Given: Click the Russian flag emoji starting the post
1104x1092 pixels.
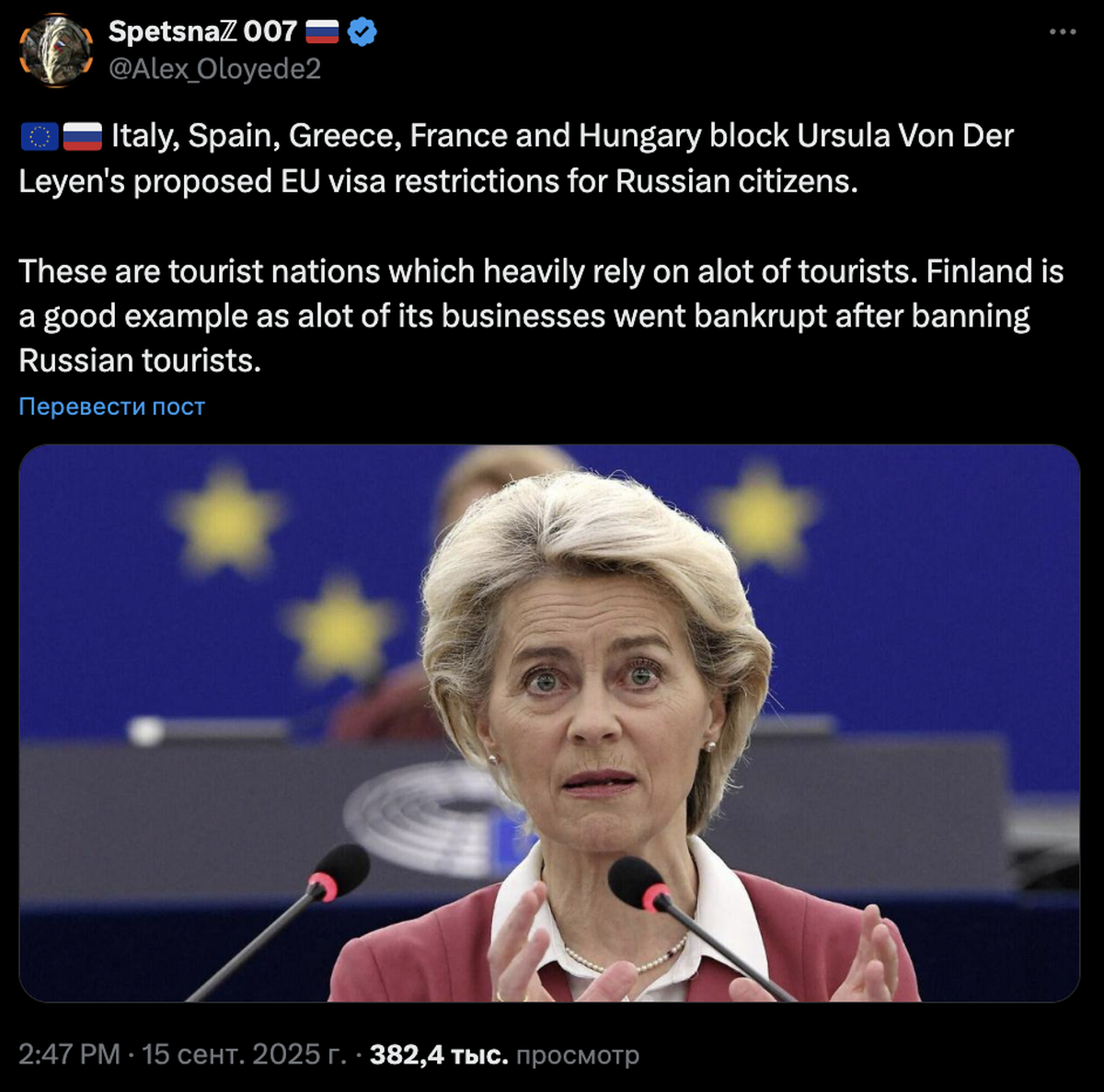Looking at the screenshot, I should pyautogui.click(x=83, y=137).
